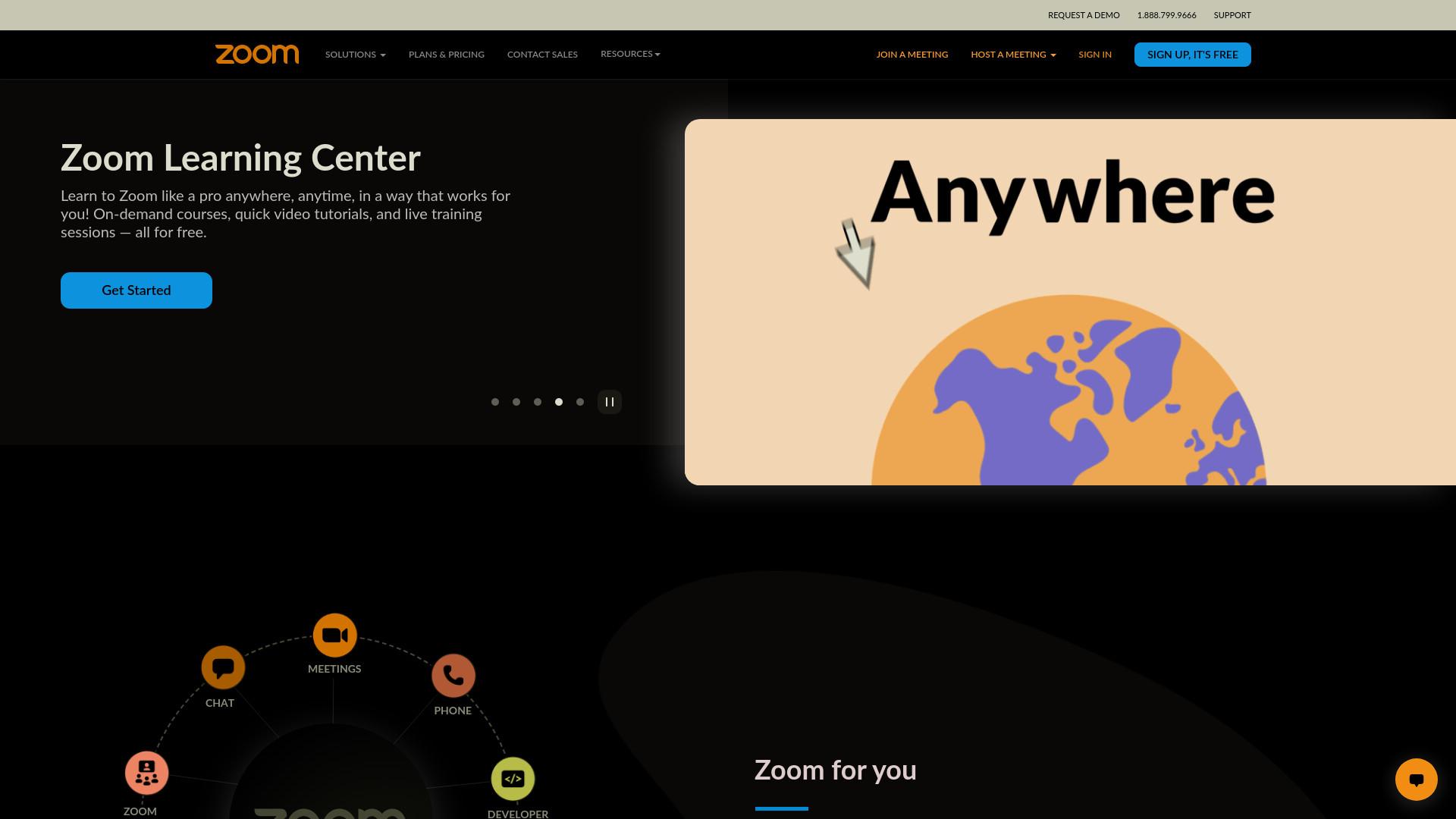The height and width of the screenshot is (819, 1456).
Task: Click Request a Demo link
Action: click(x=1084, y=15)
